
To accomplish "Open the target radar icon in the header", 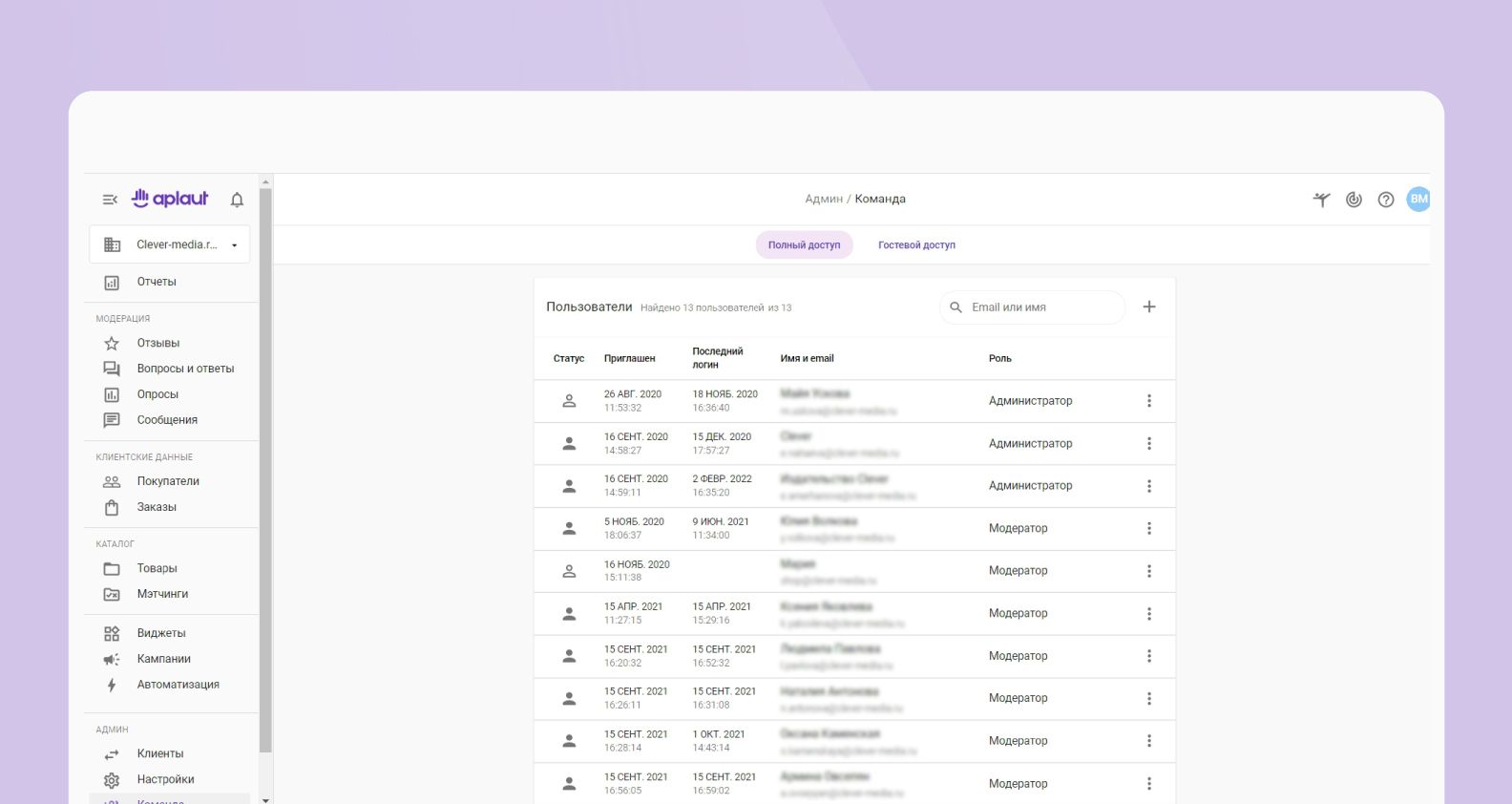I will 1354,200.
